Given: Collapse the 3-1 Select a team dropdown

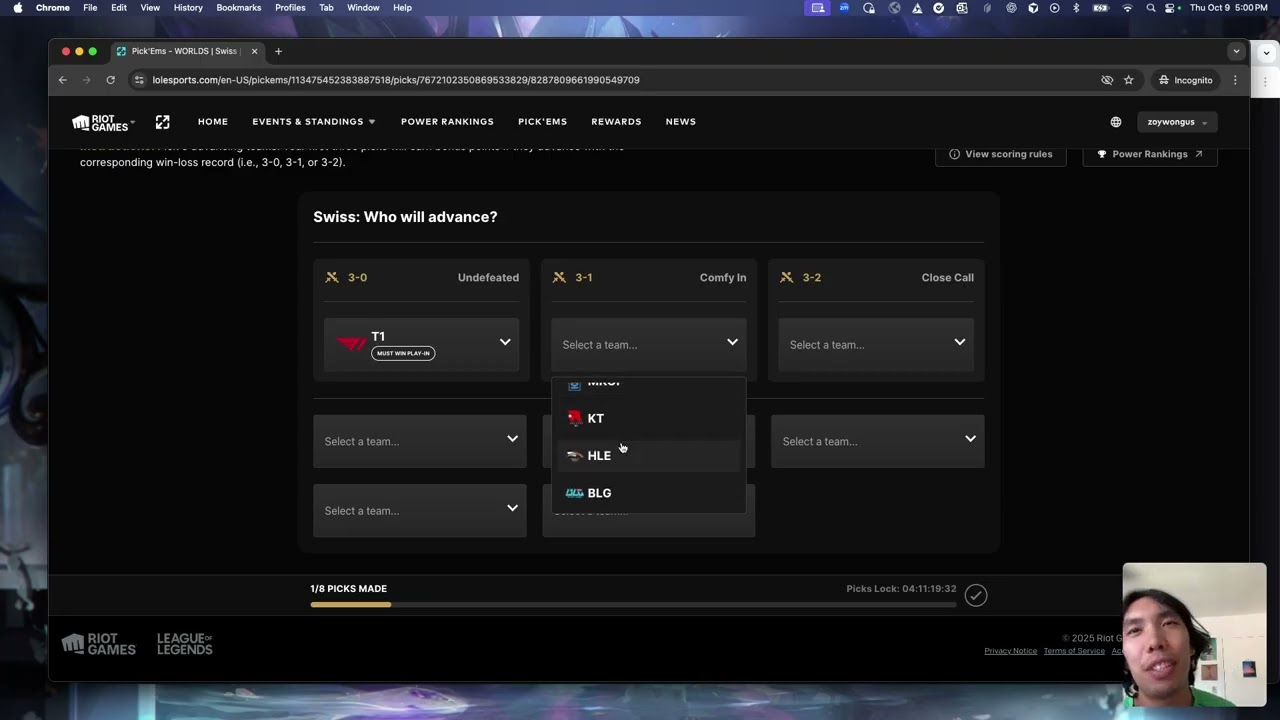Looking at the screenshot, I should (649, 344).
